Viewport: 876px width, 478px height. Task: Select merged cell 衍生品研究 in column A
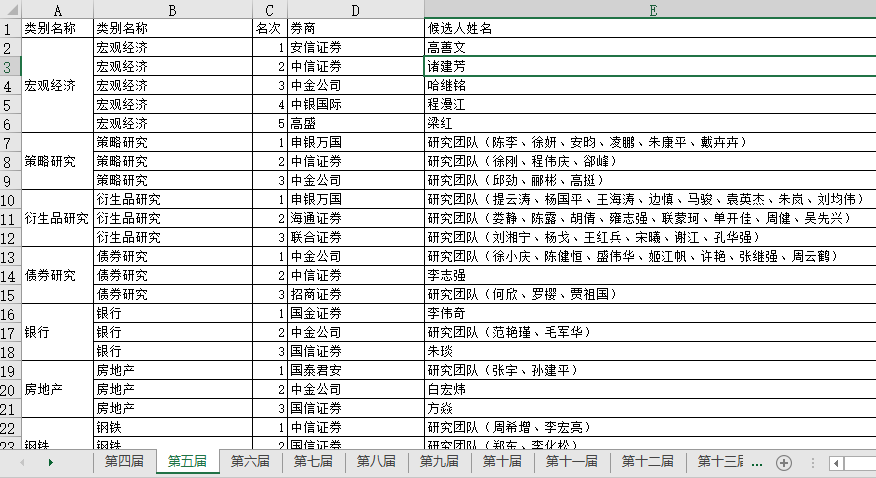click(x=58, y=218)
